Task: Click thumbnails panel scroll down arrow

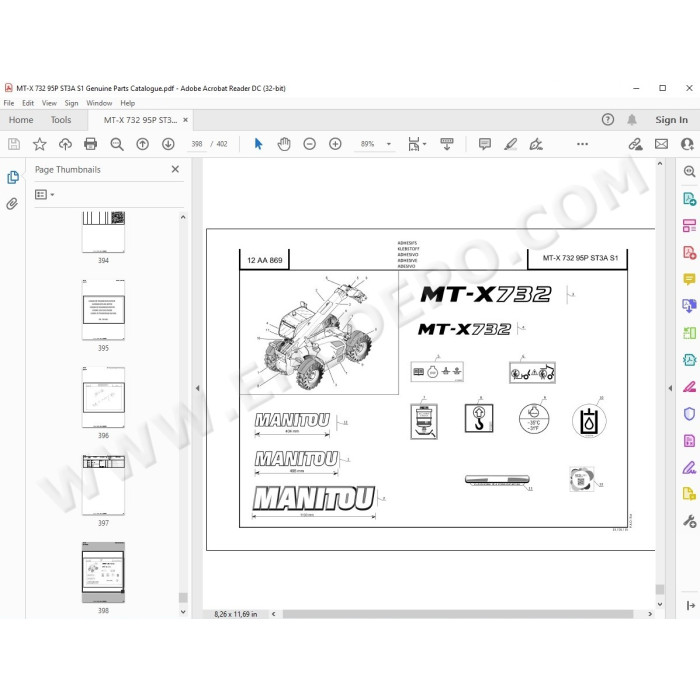Action: pyautogui.click(x=183, y=612)
